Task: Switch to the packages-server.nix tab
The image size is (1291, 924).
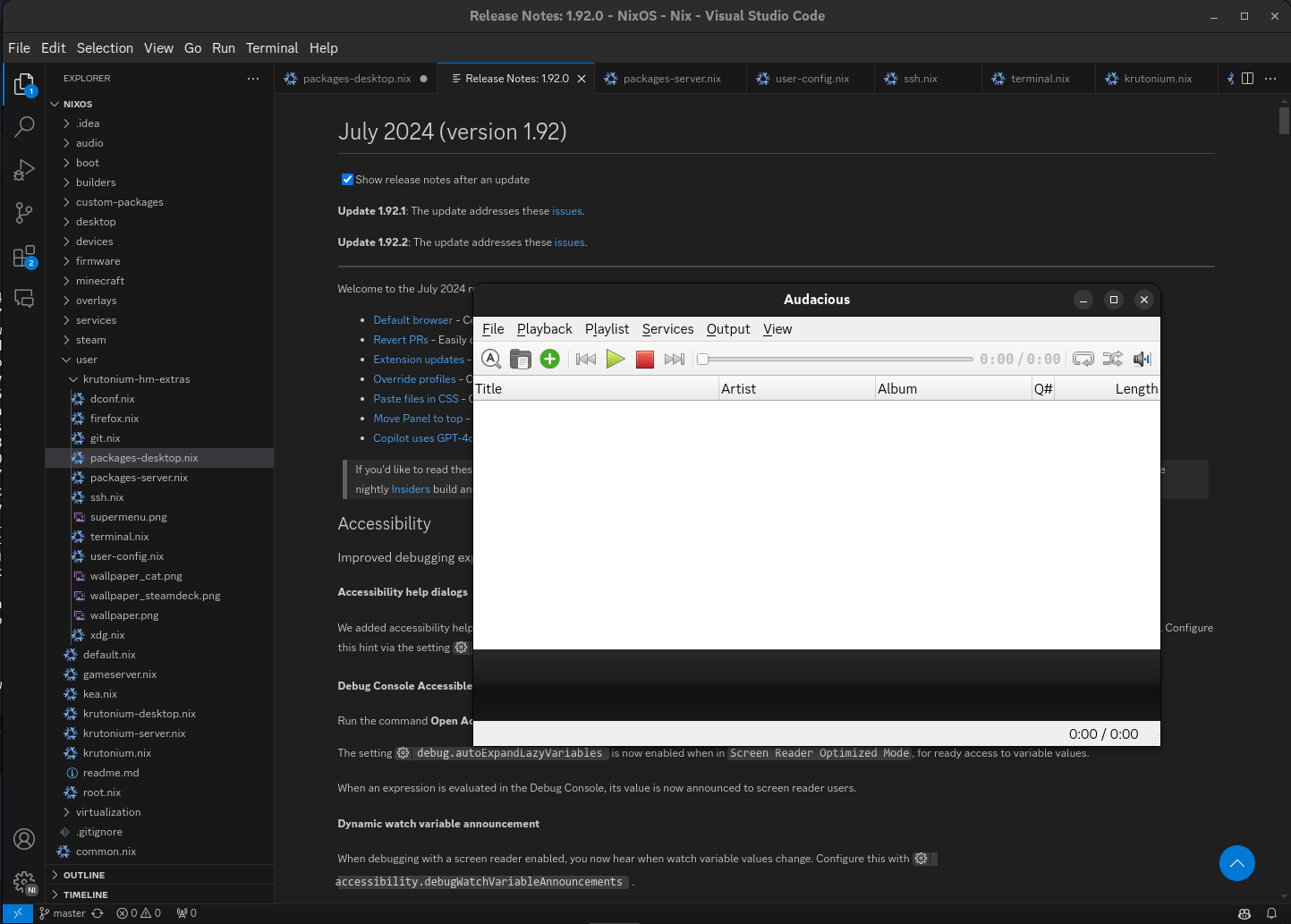Action: (x=671, y=79)
